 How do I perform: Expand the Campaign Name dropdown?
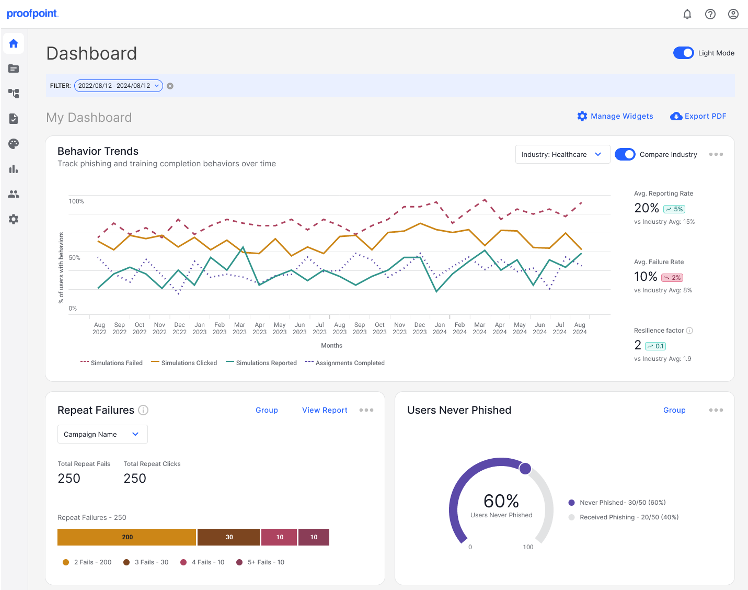(103, 434)
